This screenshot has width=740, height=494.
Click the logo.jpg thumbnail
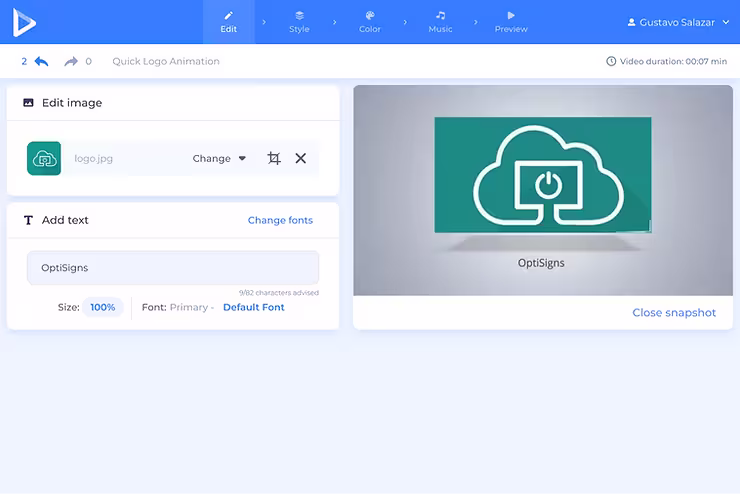pos(44,159)
